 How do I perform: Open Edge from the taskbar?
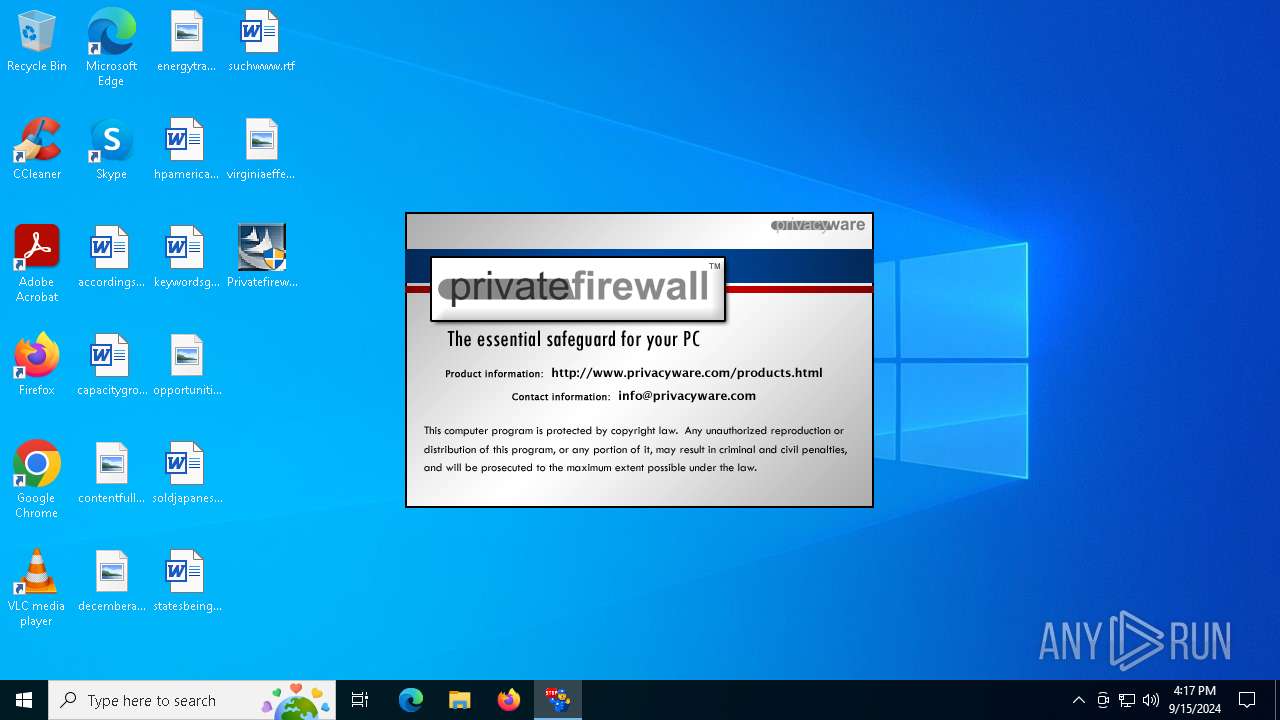pyautogui.click(x=411, y=700)
